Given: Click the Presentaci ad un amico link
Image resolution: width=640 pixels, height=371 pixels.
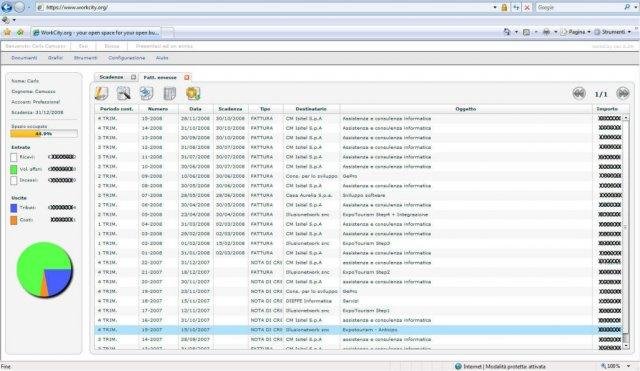Looking at the screenshot, I should (164, 46).
